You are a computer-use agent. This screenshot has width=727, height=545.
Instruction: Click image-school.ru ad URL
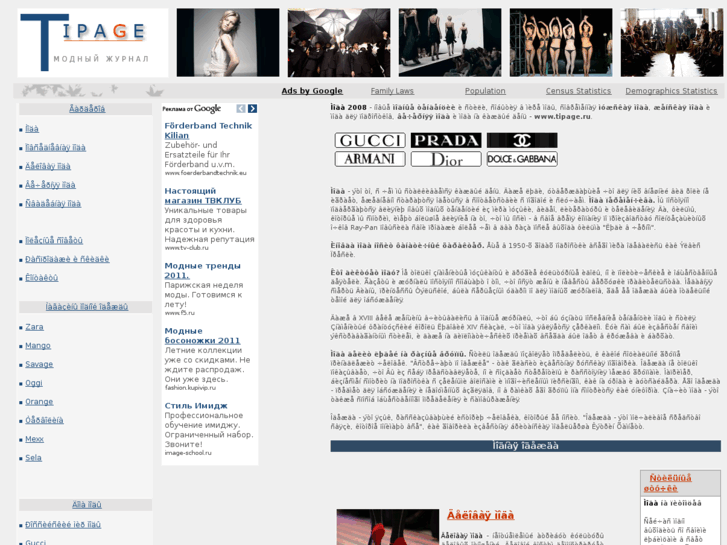(188, 453)
